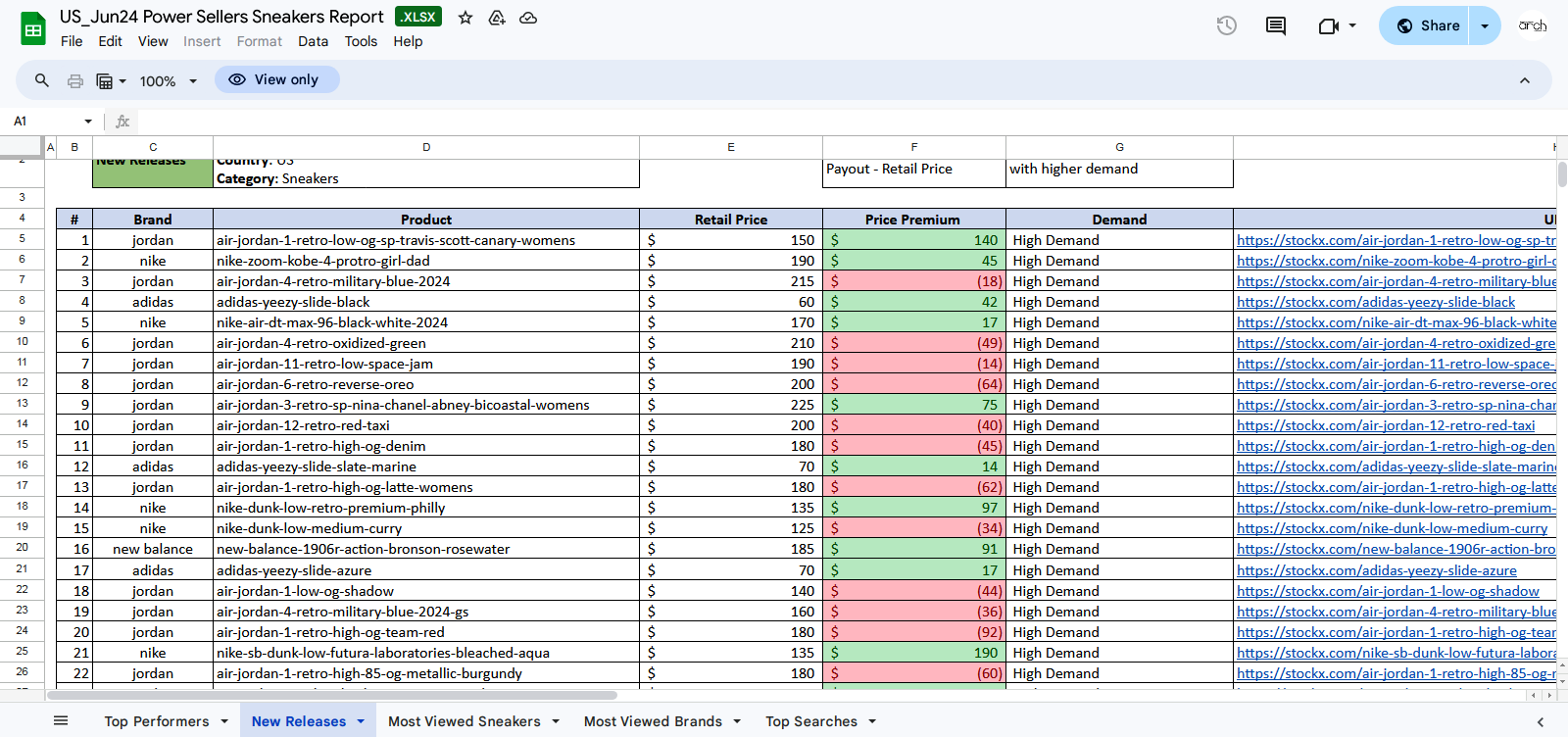Screen dimensions: 1568x737
Task: Open the all sheets list icon
Action: coord(61,721)
